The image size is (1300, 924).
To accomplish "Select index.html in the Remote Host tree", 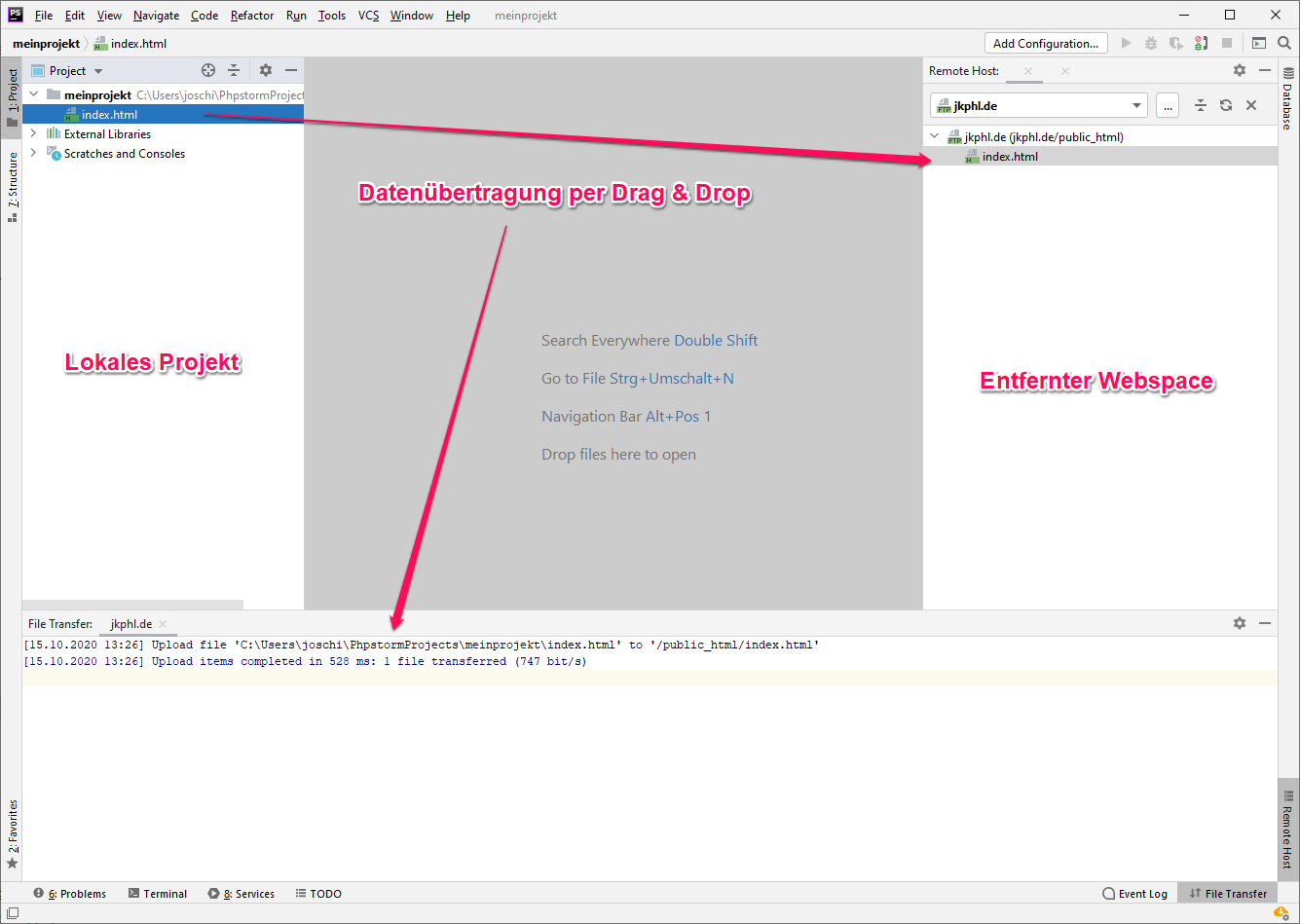I will [x=1010, y=156].
